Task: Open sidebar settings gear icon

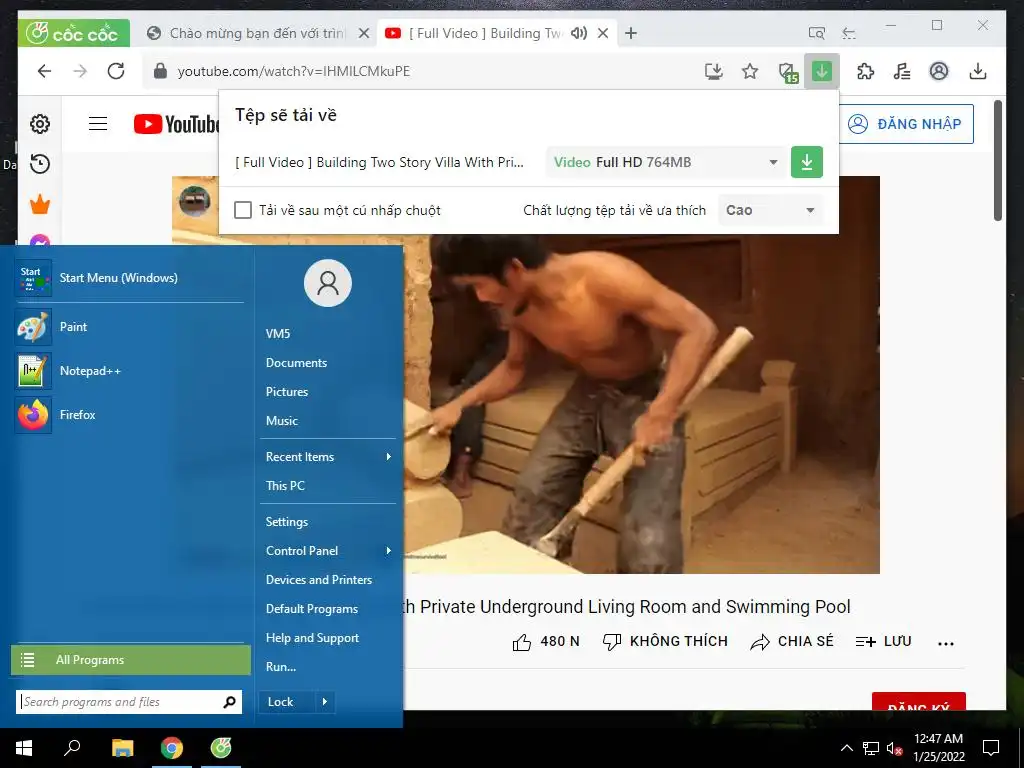Action: (40, 123)
